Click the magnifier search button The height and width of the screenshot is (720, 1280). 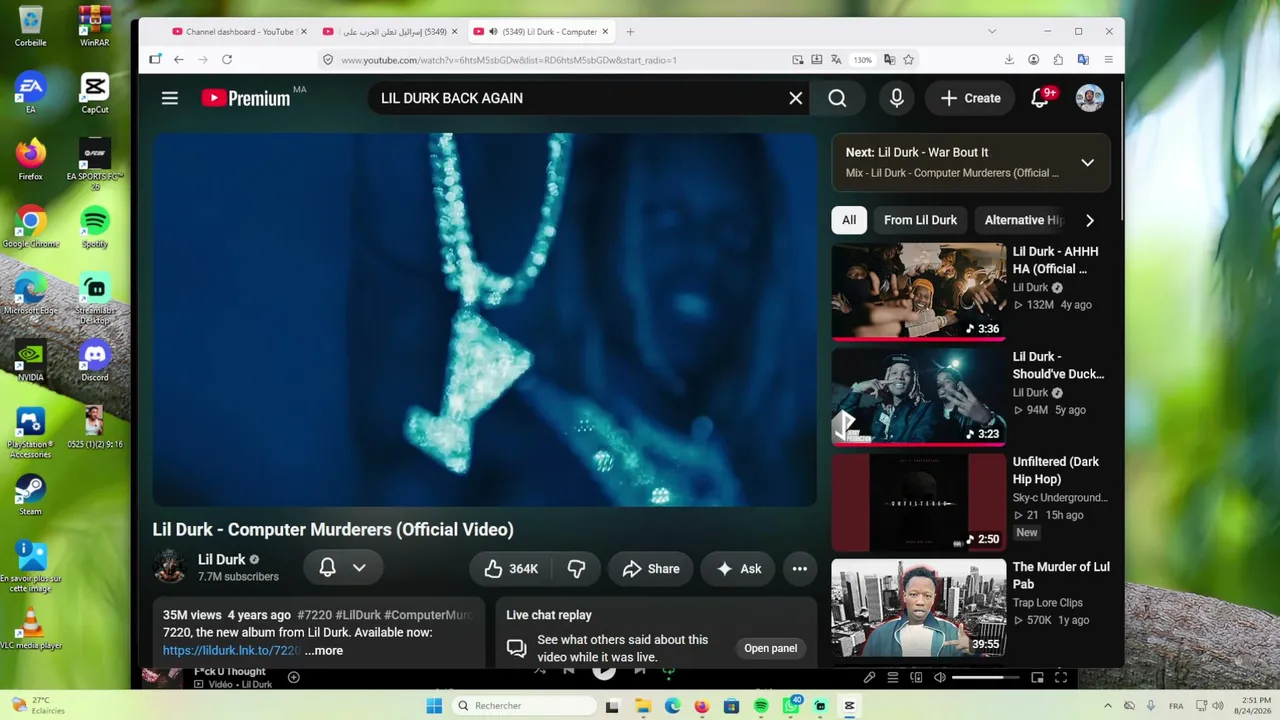pos(837,98)
